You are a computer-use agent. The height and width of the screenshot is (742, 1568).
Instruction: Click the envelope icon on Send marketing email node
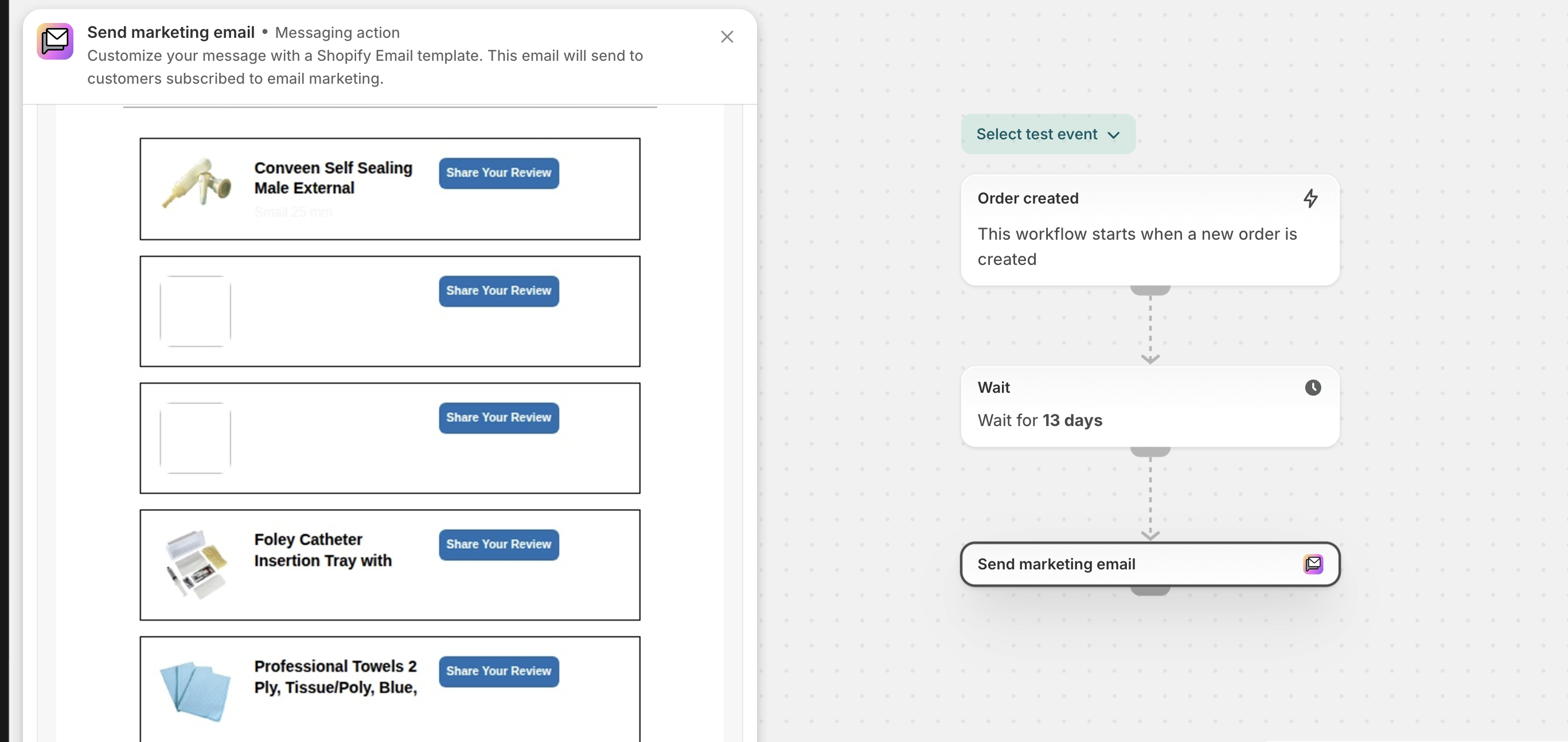point(1313,564)
